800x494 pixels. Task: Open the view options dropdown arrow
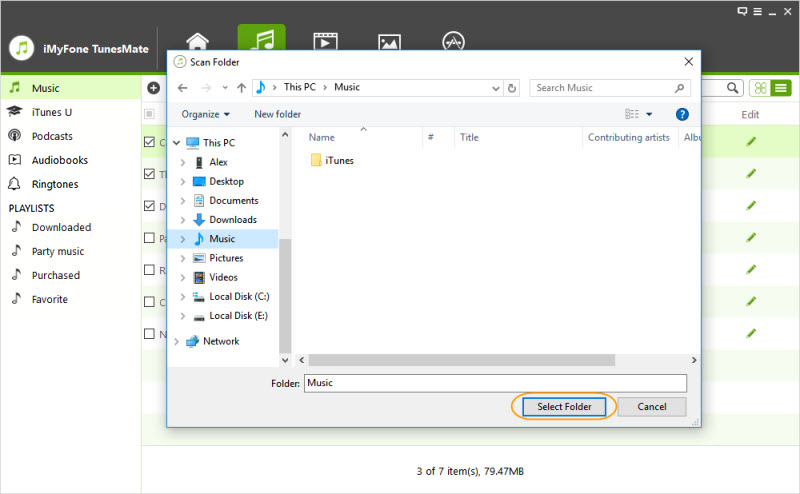click(x=649, y=114)
